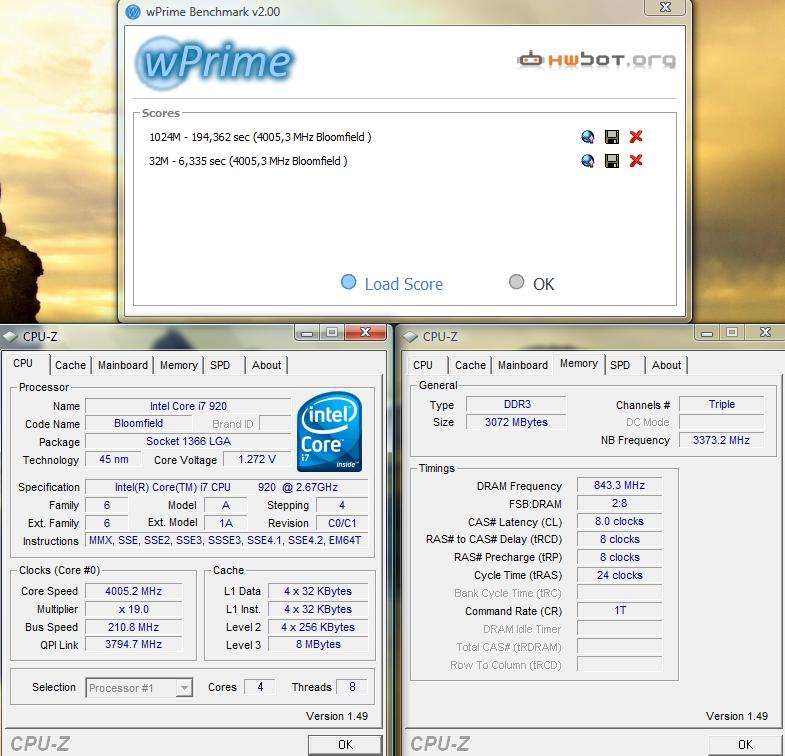Delete the 32M score with red X

(636, 161)
